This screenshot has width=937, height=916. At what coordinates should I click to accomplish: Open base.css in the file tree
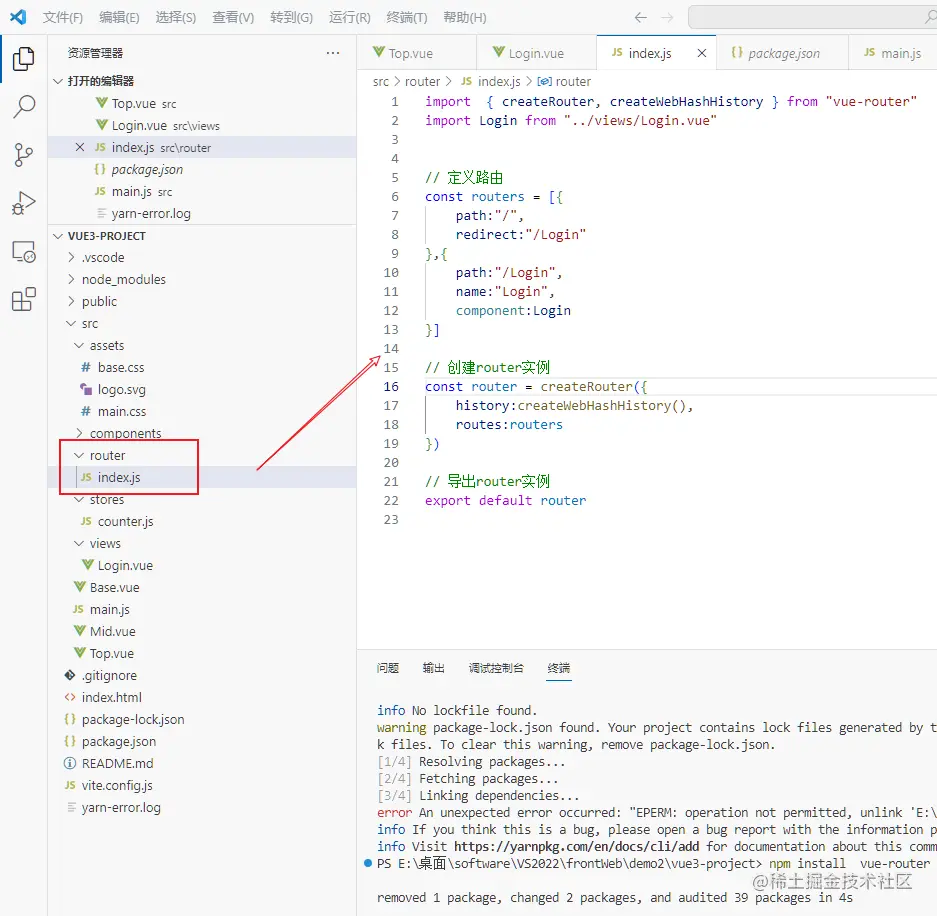pos(202,367)
